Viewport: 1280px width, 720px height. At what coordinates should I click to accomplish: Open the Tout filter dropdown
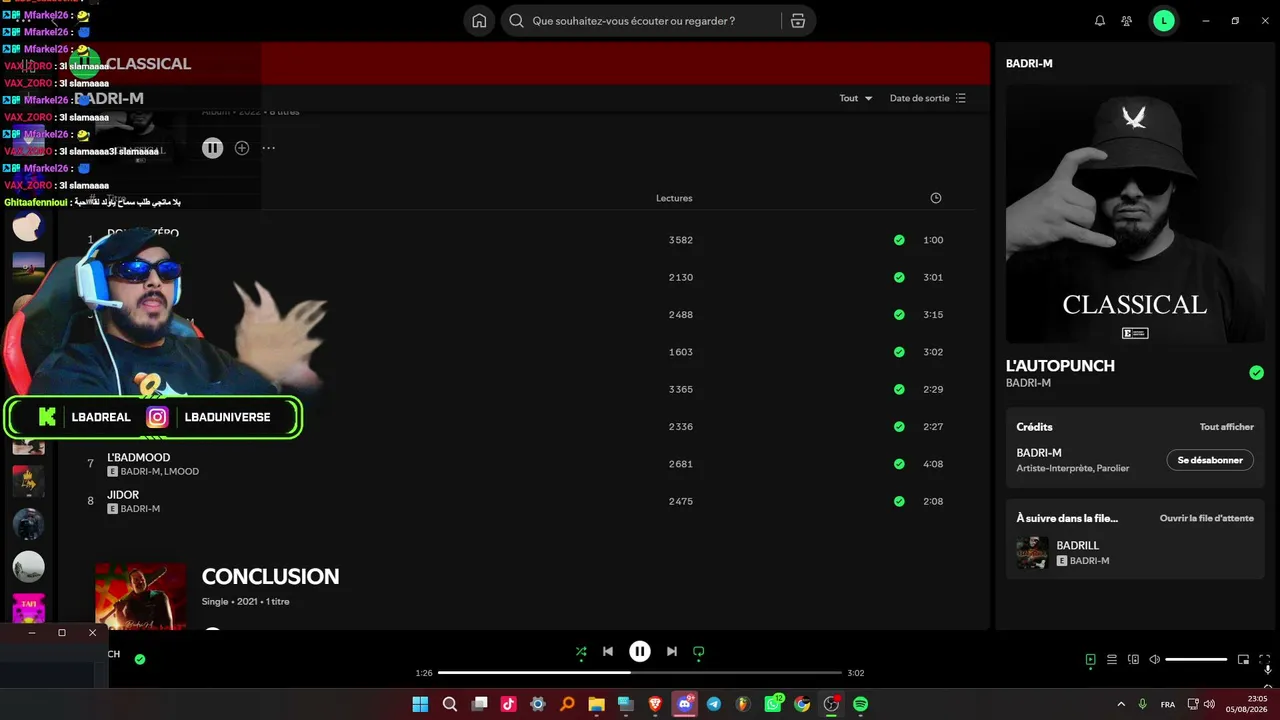[x=856, y=98]
